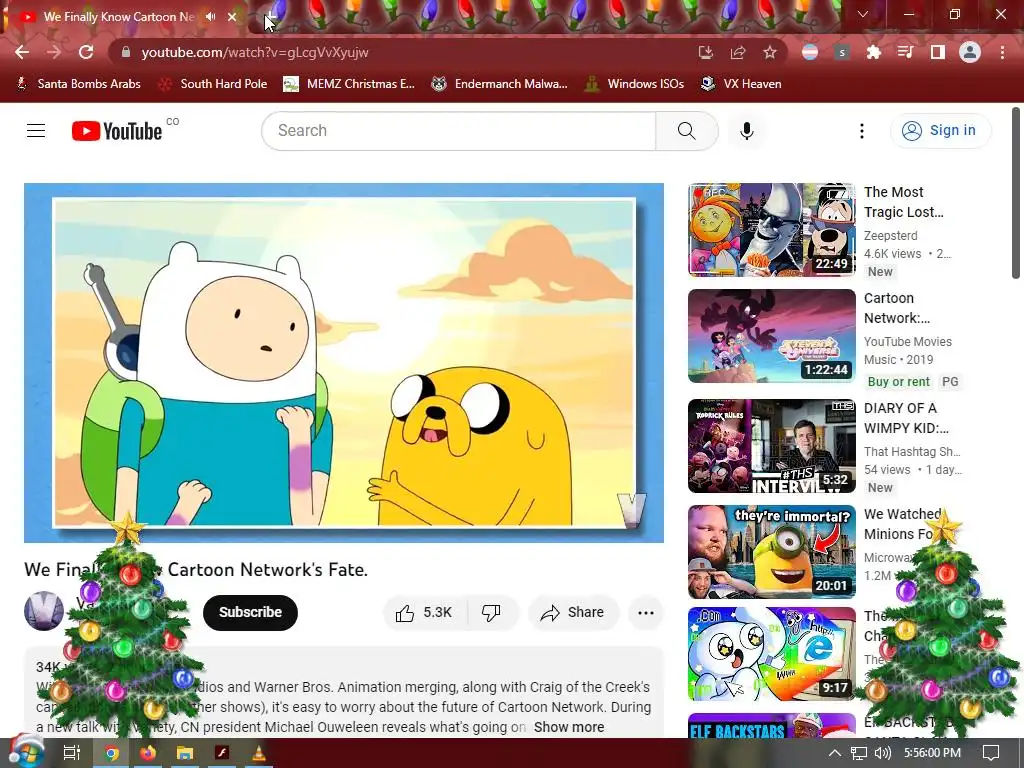The height and width of the screenshot is (768, 1024).
Task: Open the volume icon in system tray
Action: coord(882,753)
